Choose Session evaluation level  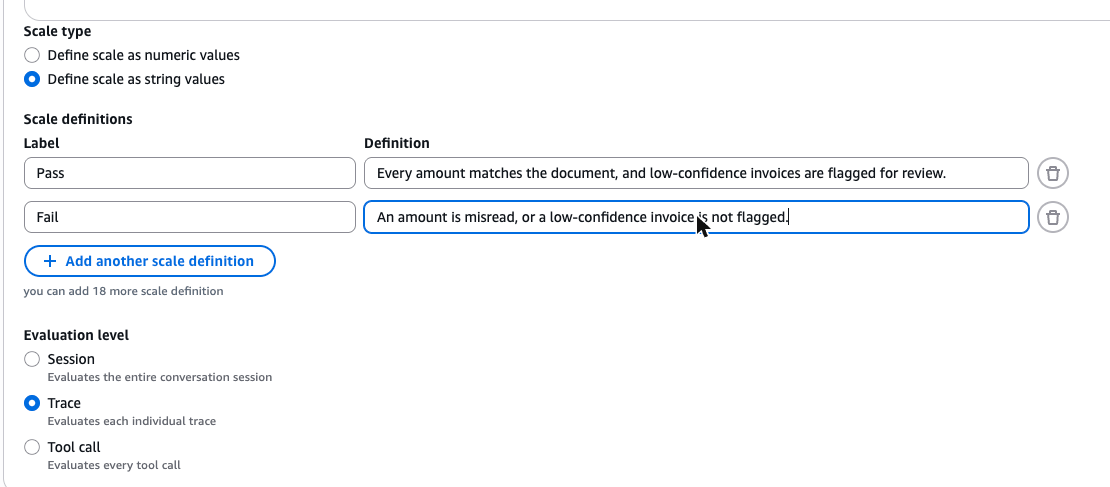[x=32, y=359]
